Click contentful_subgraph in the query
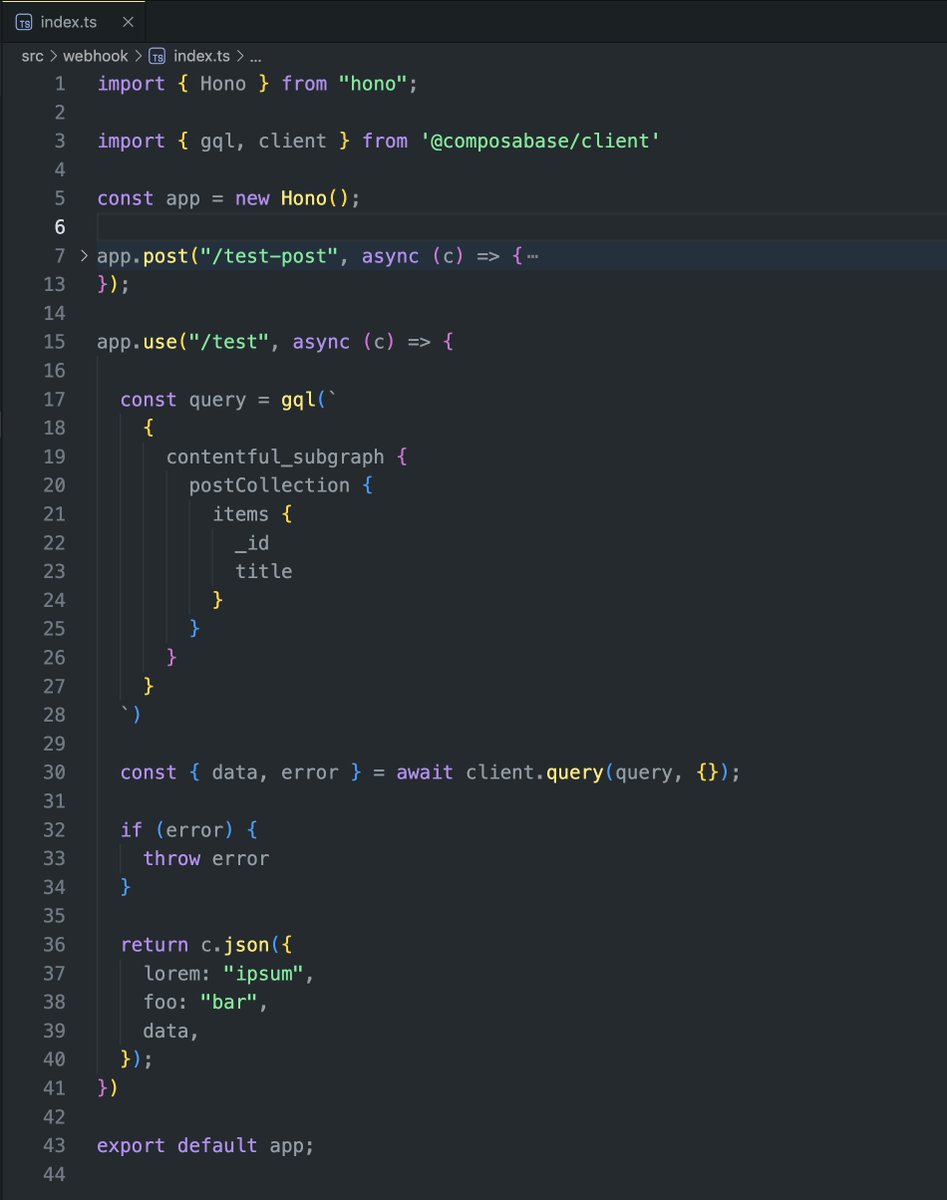The image size is (947, 1200). click(275, 457)
